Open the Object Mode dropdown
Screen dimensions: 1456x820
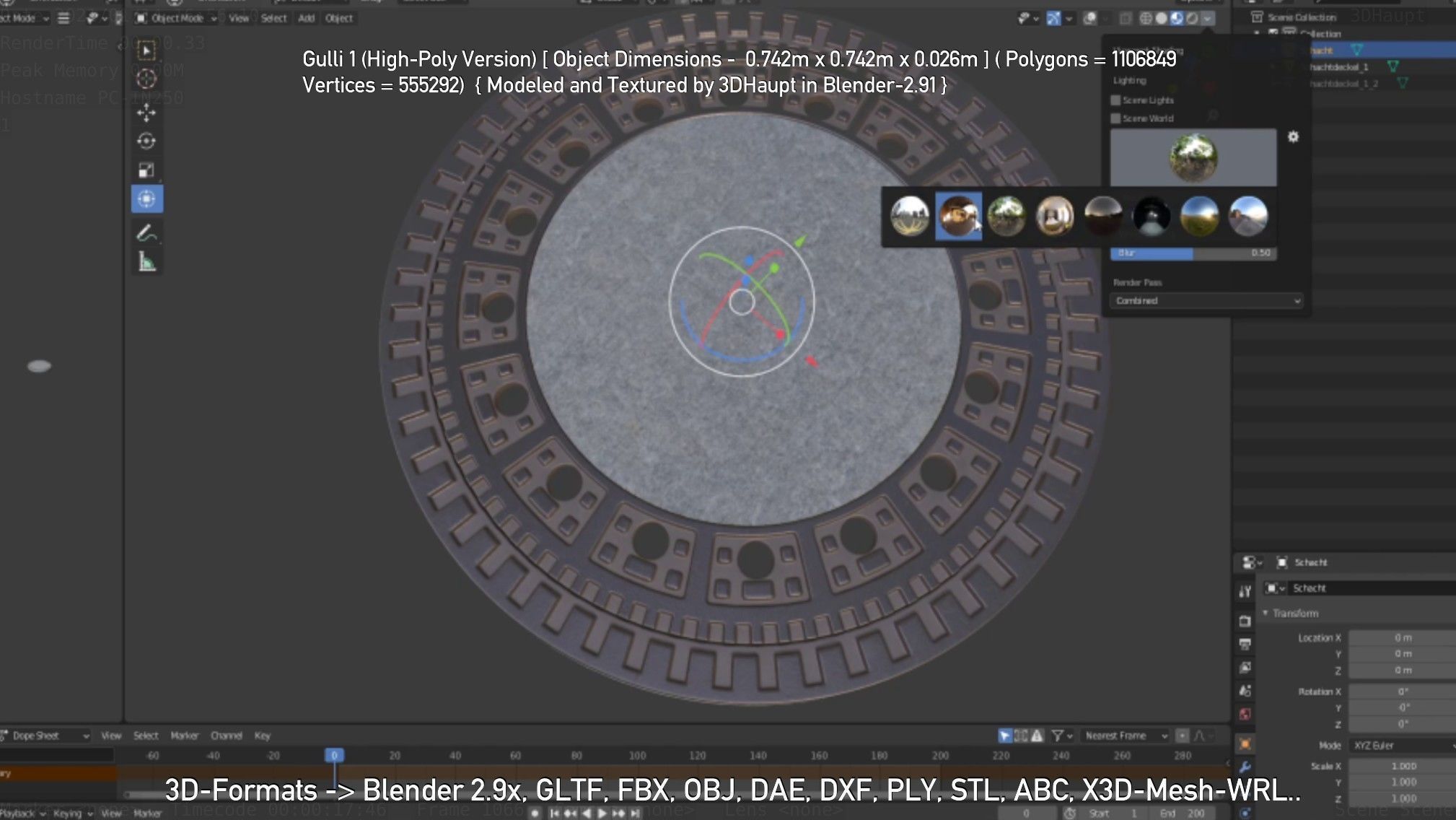coord(176,18)
